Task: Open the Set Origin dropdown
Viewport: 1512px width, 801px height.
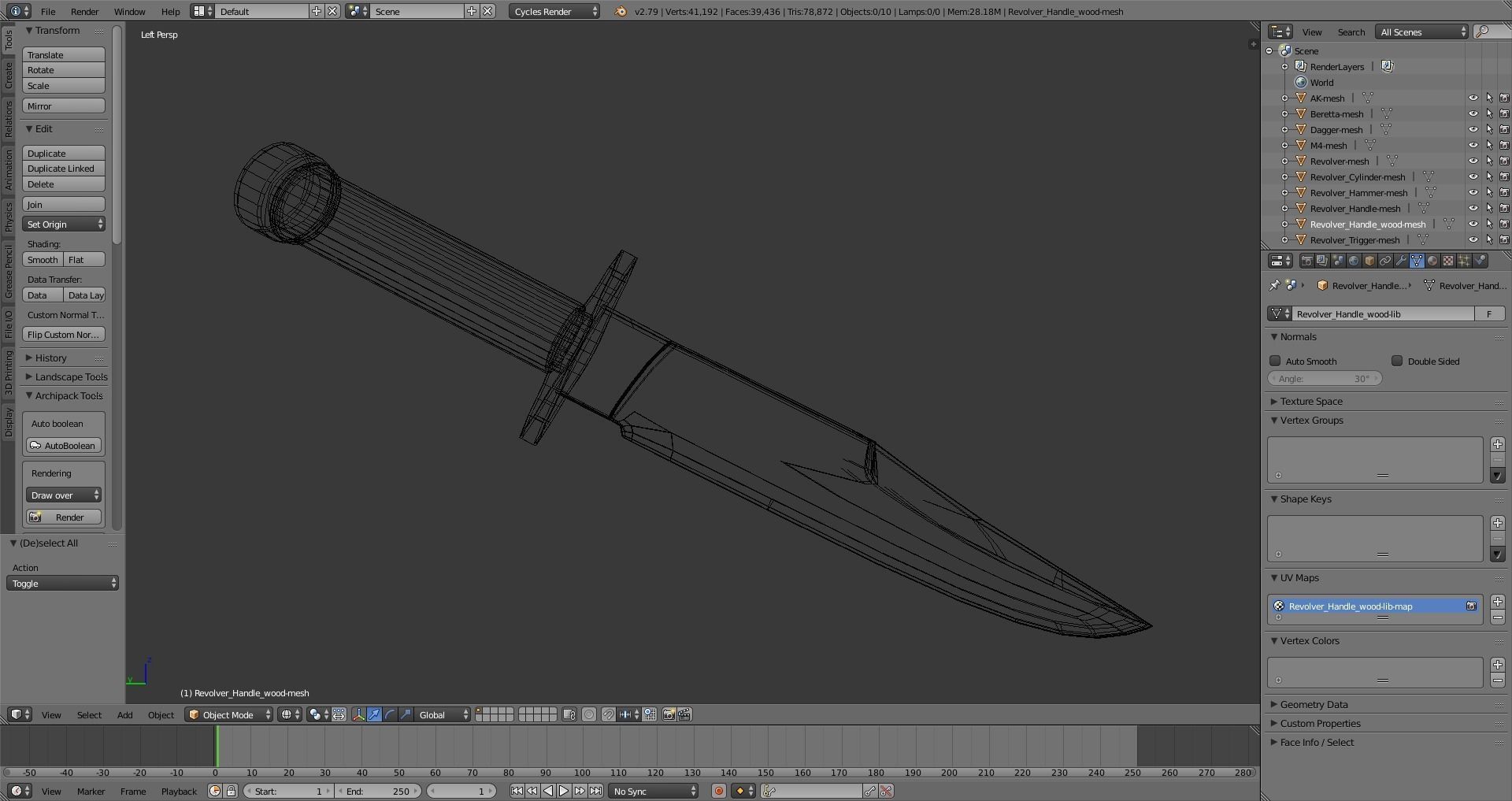Action: click(x=64, y=224)
